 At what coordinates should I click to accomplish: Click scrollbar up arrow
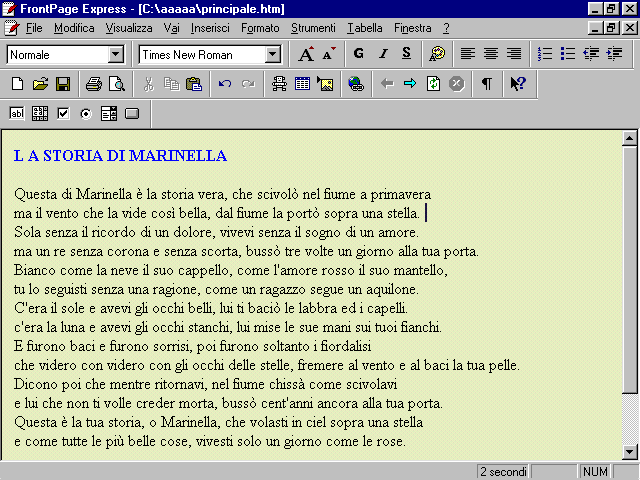629,139
